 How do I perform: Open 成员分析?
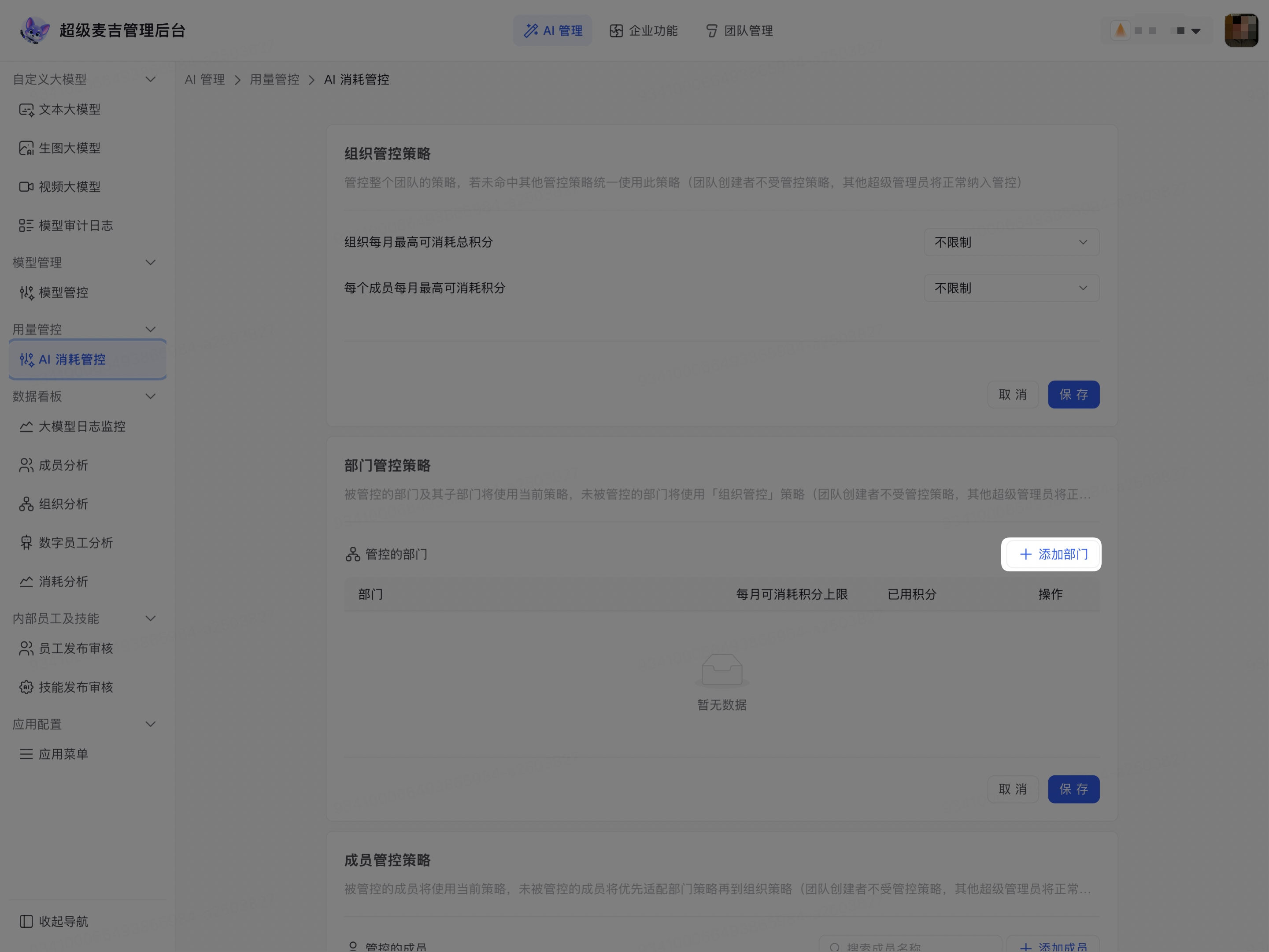(x=87, y=465)
